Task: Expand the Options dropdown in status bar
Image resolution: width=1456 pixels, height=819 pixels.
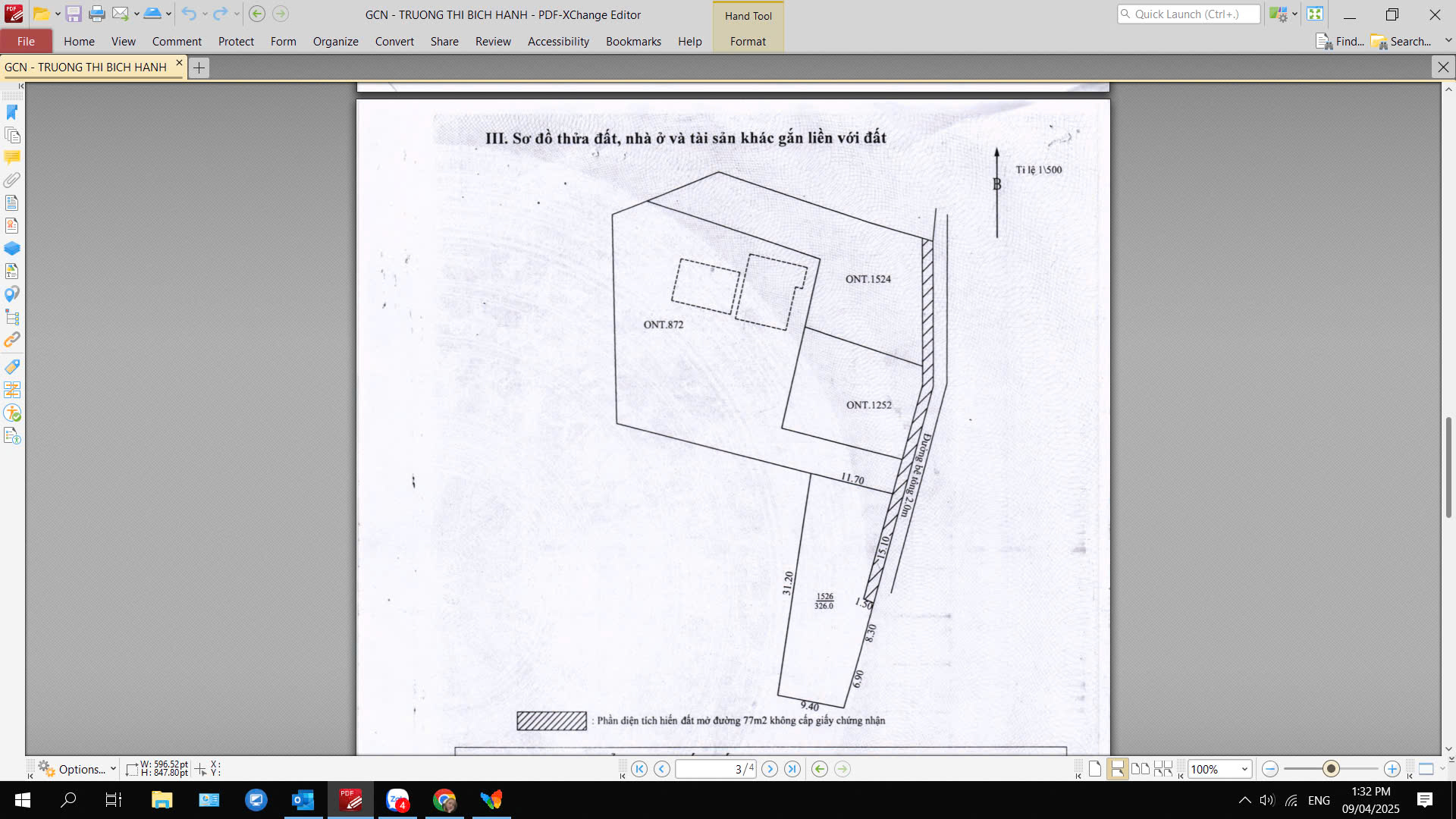Action: click(x=113, y=769)
